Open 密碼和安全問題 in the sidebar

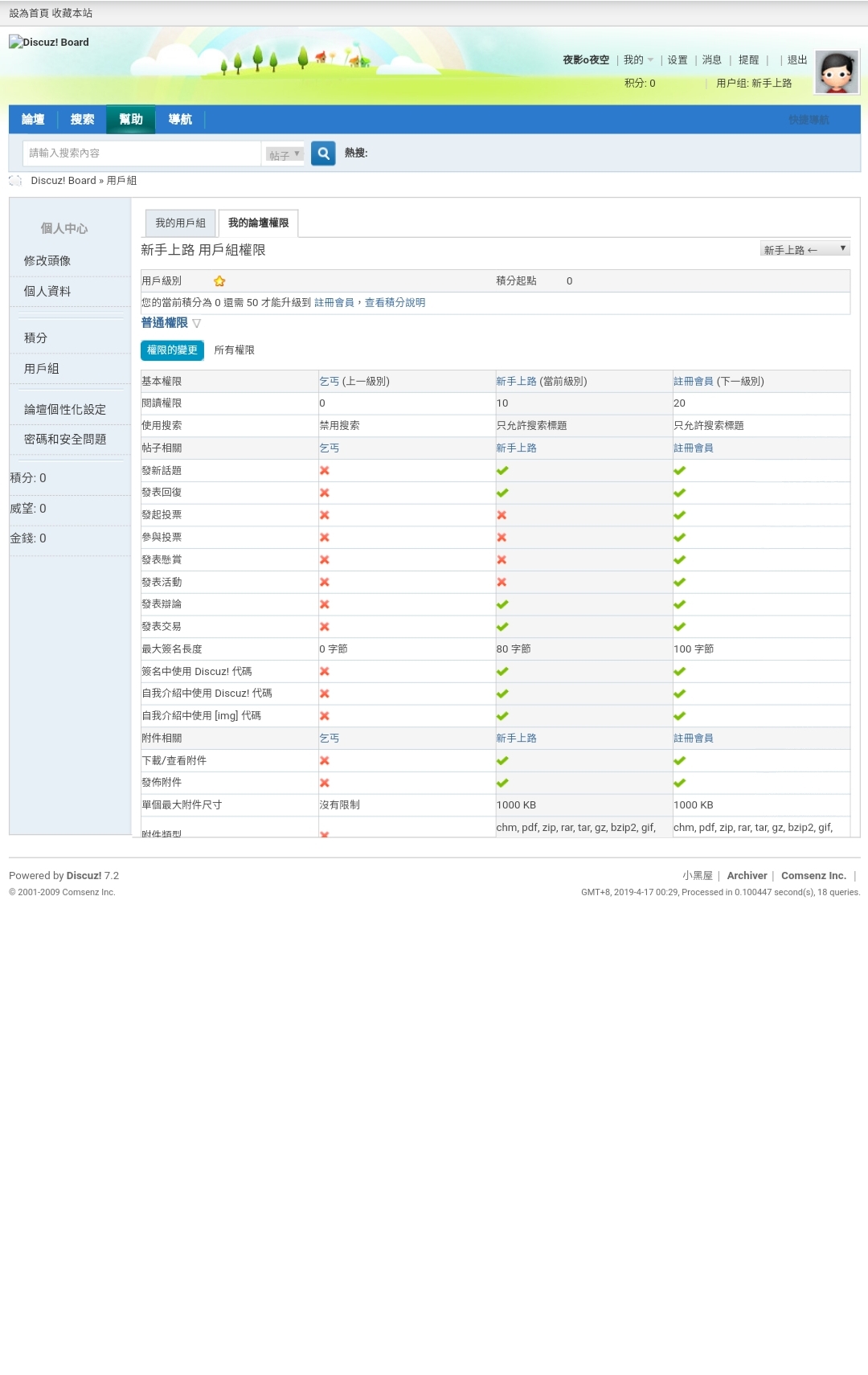point(65,440)
